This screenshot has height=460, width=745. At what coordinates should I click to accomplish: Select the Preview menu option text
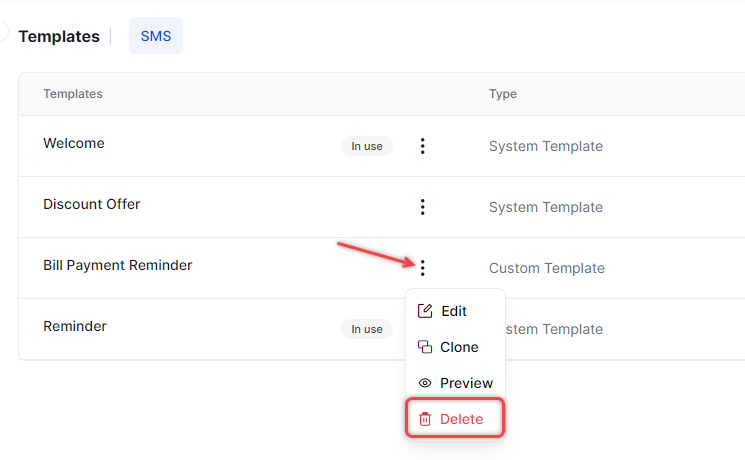(466, 383)
